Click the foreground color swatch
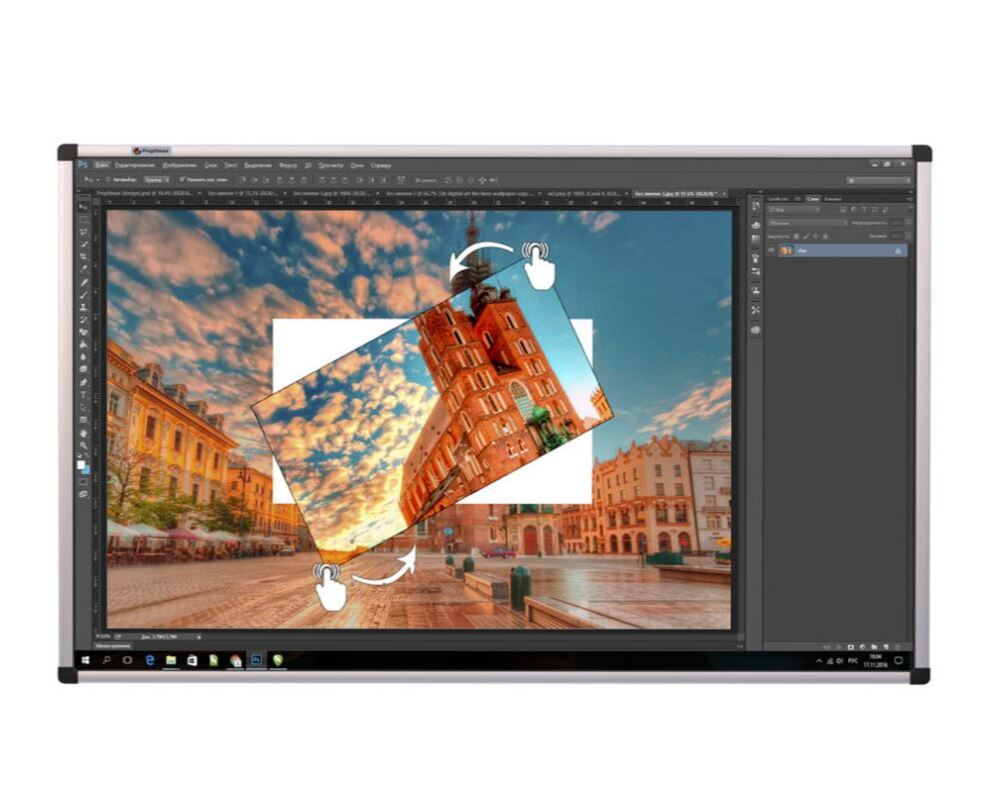This screenshot has height=807, width=1000. pyautogui.click(x=80, y=464)
